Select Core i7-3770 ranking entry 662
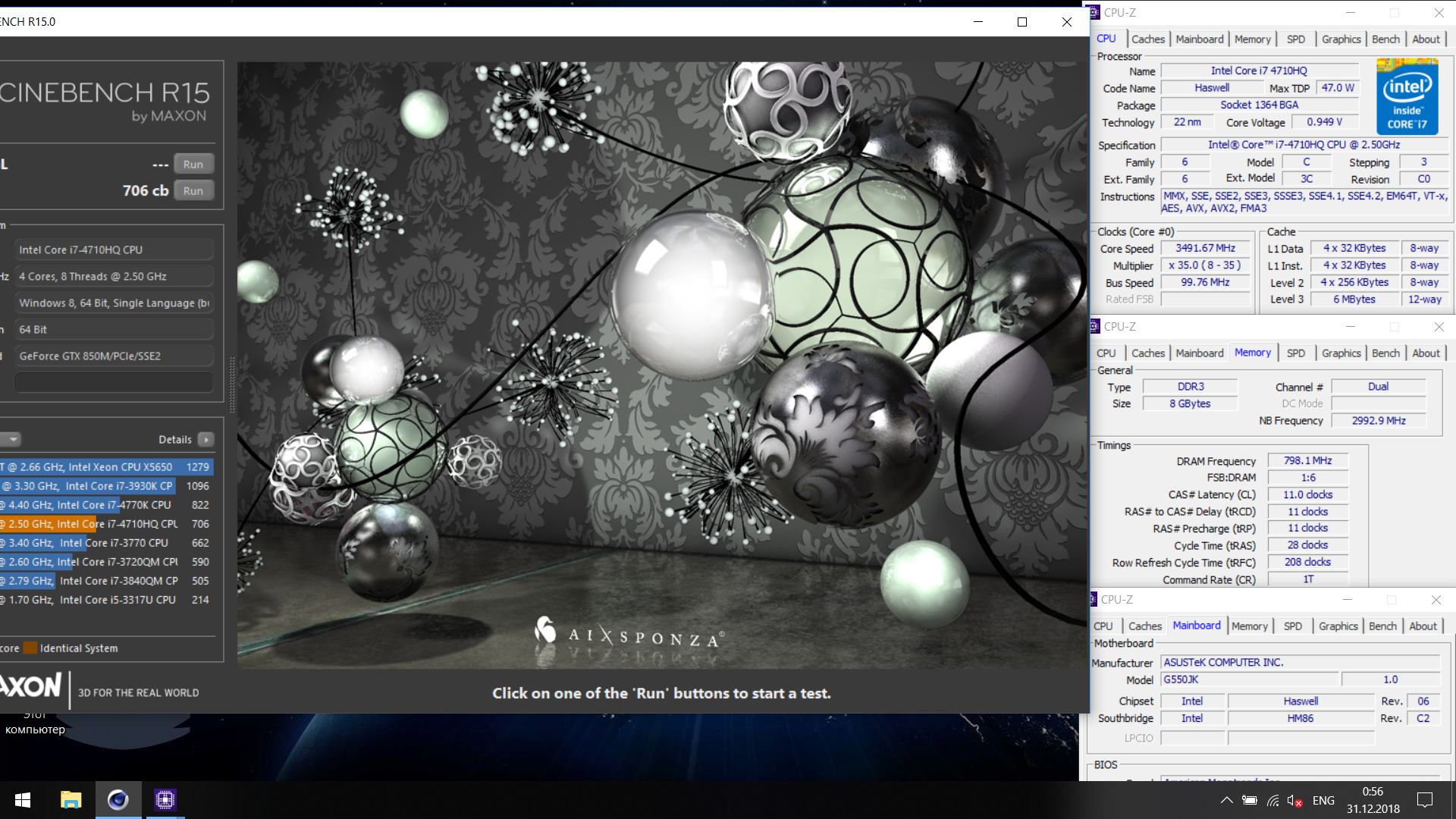This screenshot has width=1456, height=819. tap(106, 543)
